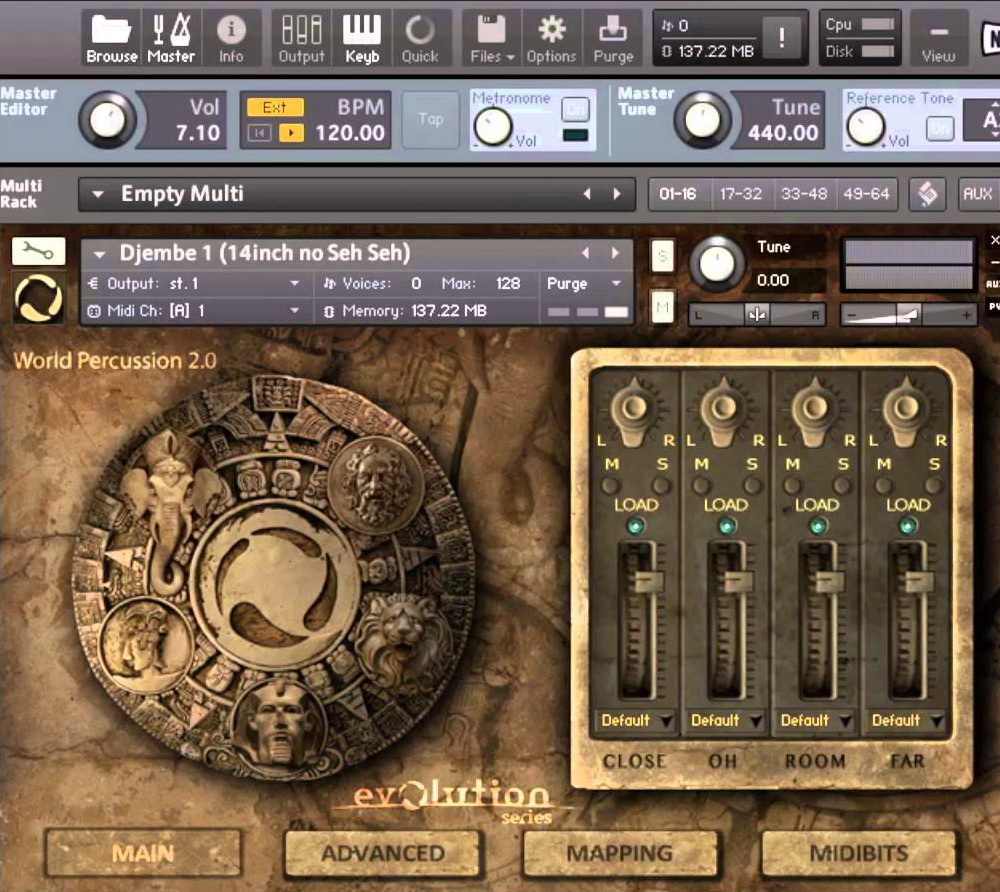Viewport: 1000px width, 892px height.
Task: Mute the instrument with M button
Action: pyautogui.click(x=663, y=308)
